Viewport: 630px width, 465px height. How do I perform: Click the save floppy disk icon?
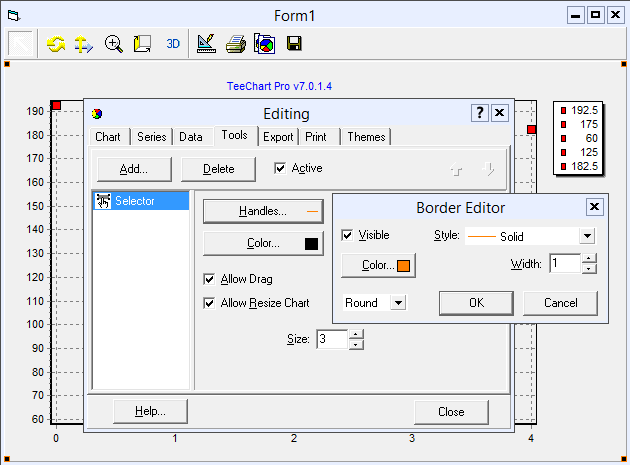point(294,43)
